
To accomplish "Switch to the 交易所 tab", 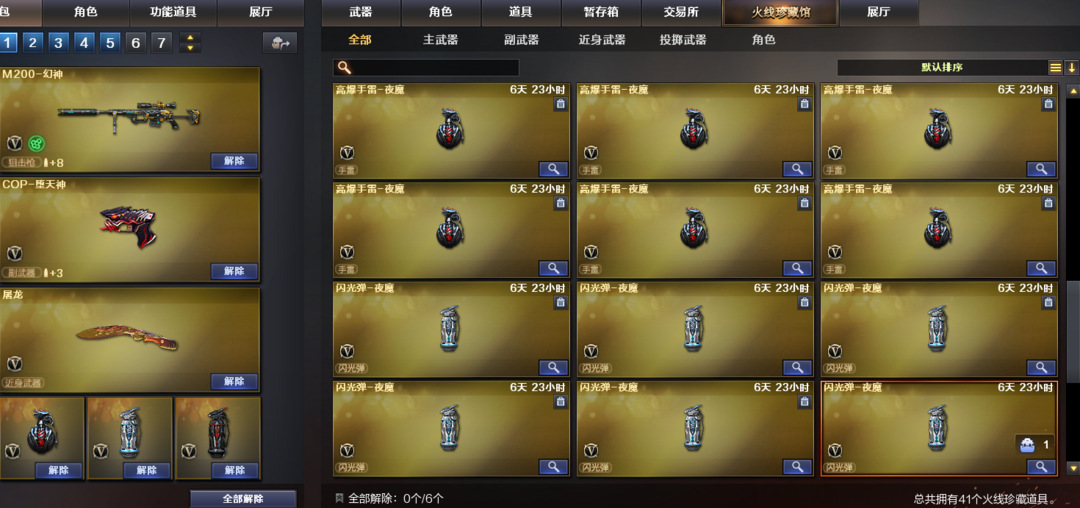I will 681,12.
